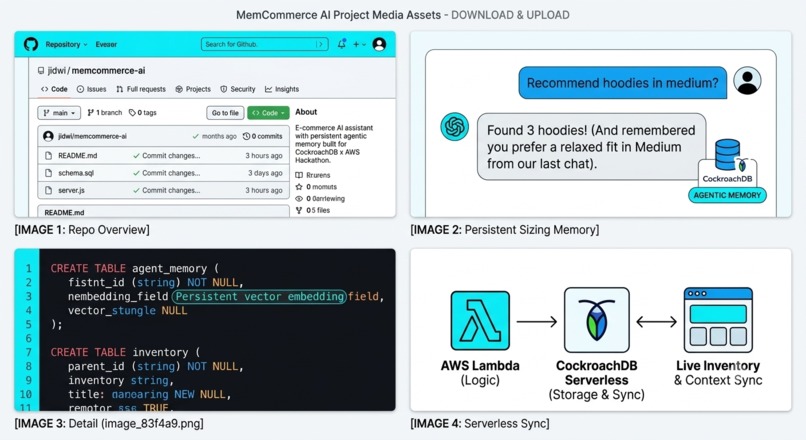
Task: Open the 0 commits history link
Action: [x=263, y=136]
